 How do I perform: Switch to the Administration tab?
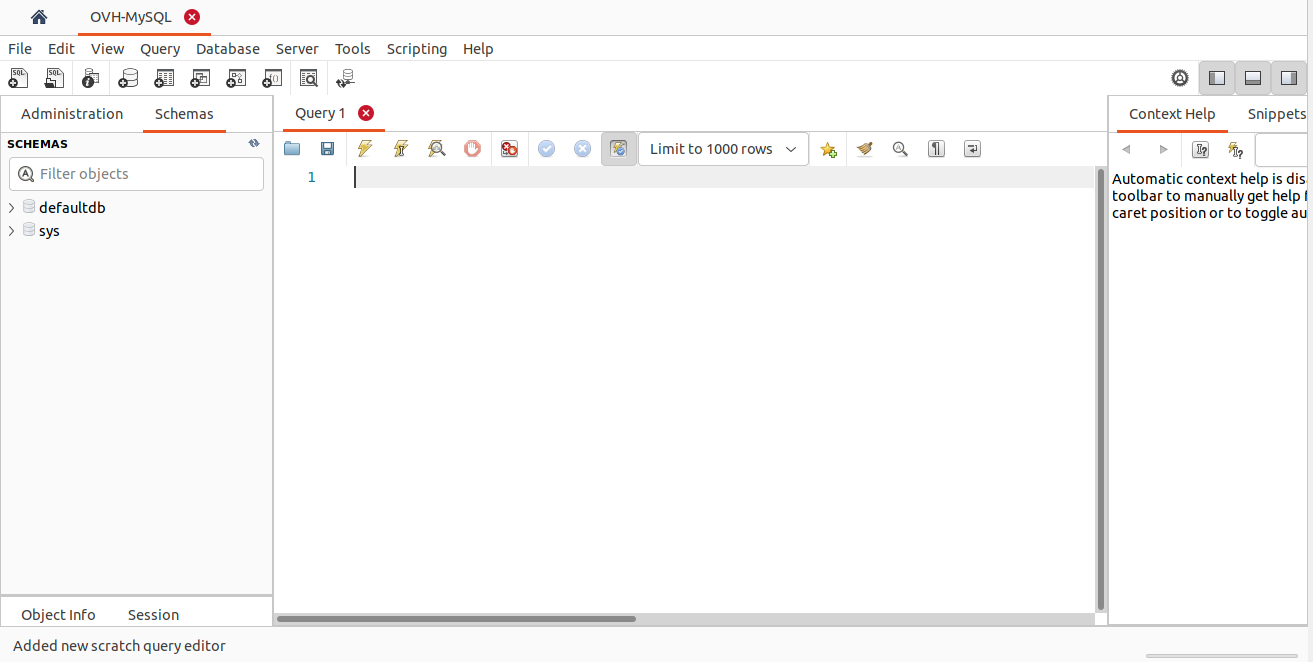71,113
